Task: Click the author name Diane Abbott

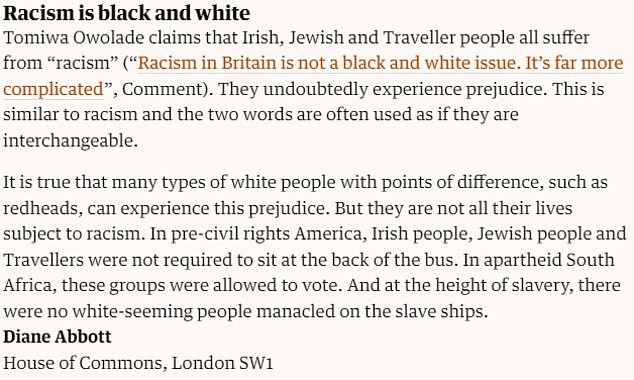Action: click(57, 337)
